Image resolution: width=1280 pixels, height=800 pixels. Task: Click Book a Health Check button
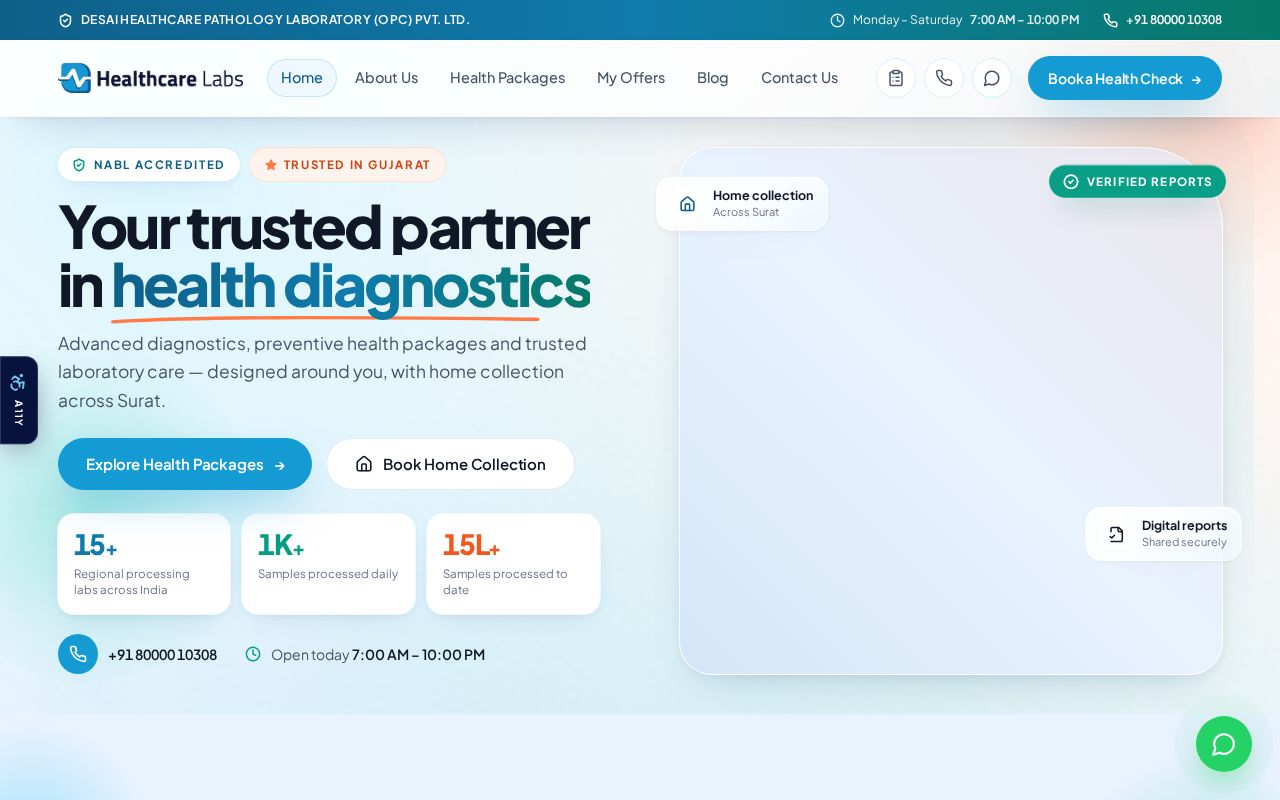click(x=1125, y=78)
